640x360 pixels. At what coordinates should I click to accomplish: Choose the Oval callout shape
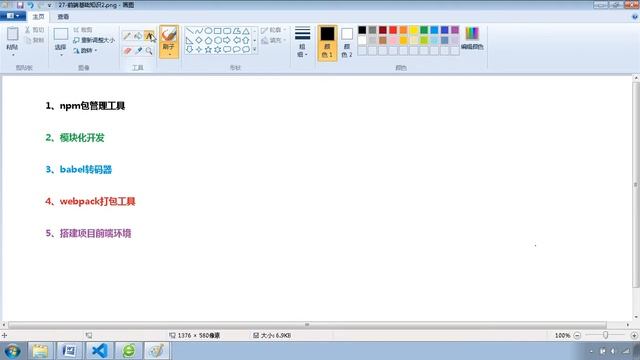point(236,50)
